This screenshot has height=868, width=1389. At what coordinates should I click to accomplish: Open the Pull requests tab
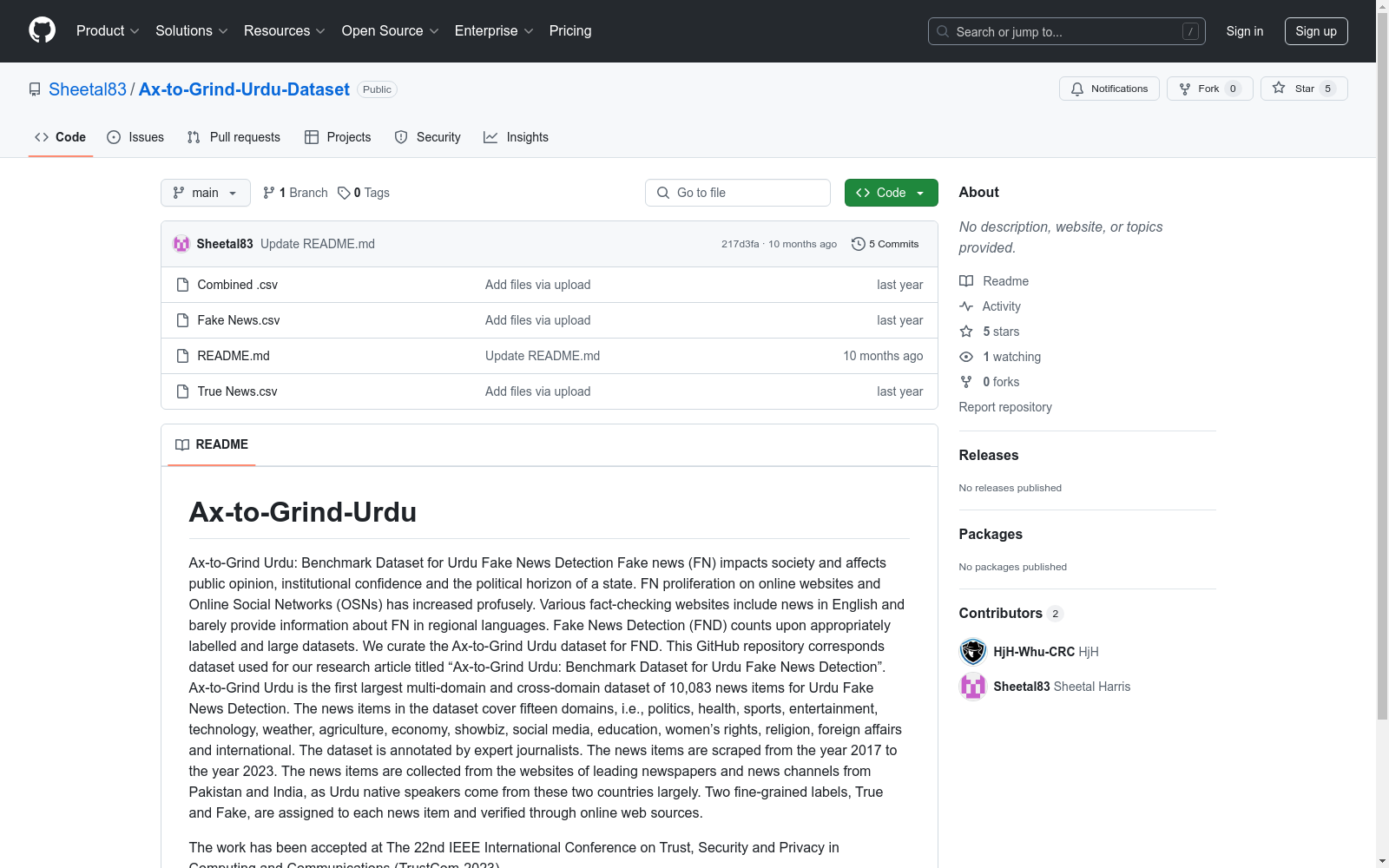234,137
